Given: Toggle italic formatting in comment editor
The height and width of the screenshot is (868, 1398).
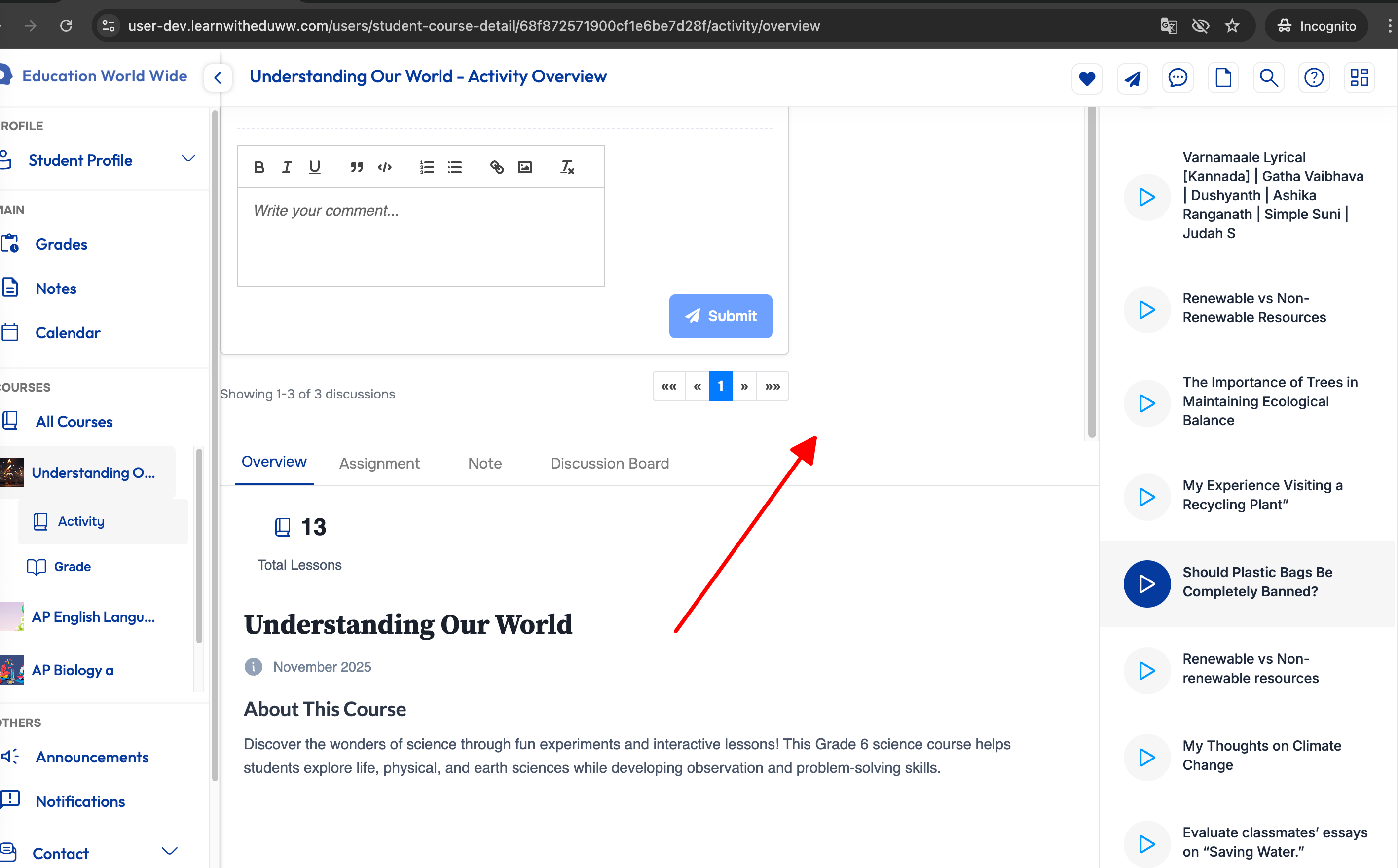Looking at the screenshot, I should point(287,167).
